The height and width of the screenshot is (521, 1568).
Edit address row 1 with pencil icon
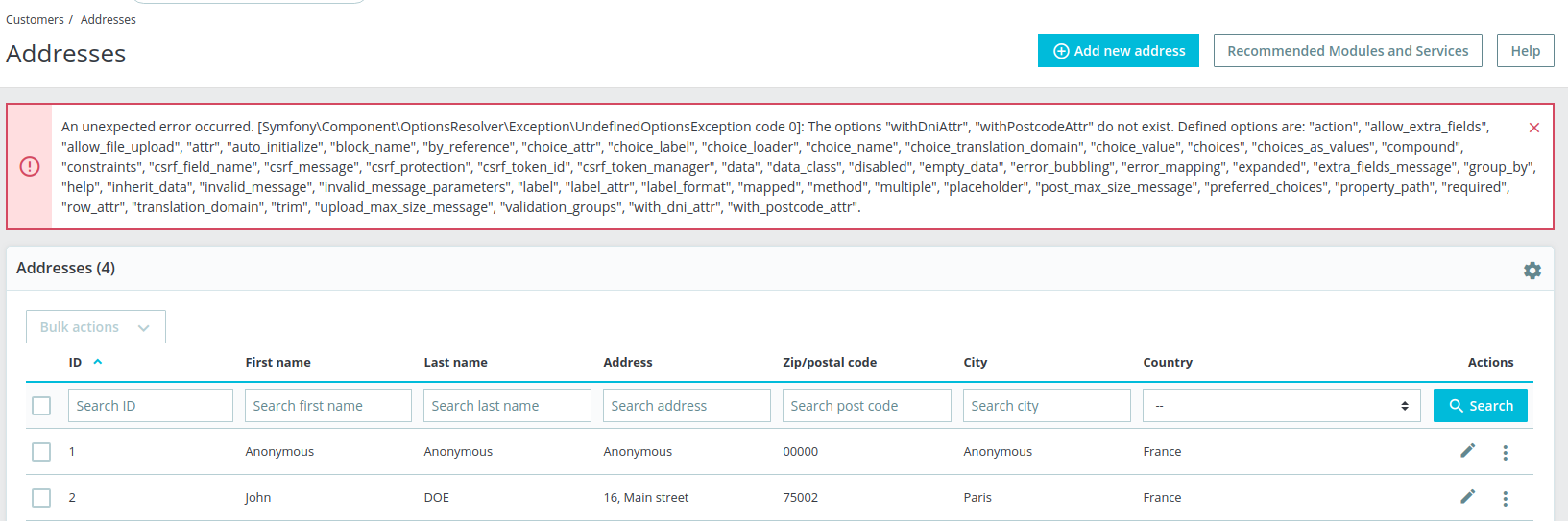[1467, 451]
